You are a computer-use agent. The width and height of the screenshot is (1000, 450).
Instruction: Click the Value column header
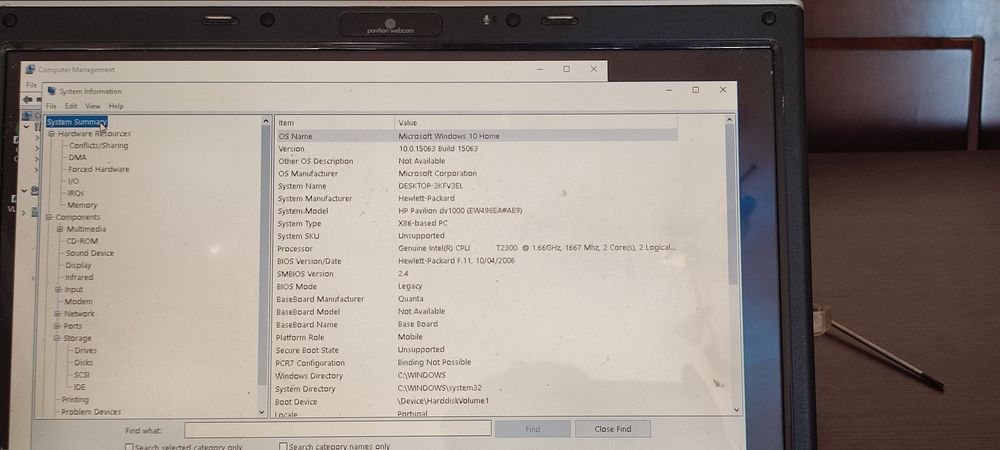536,122
